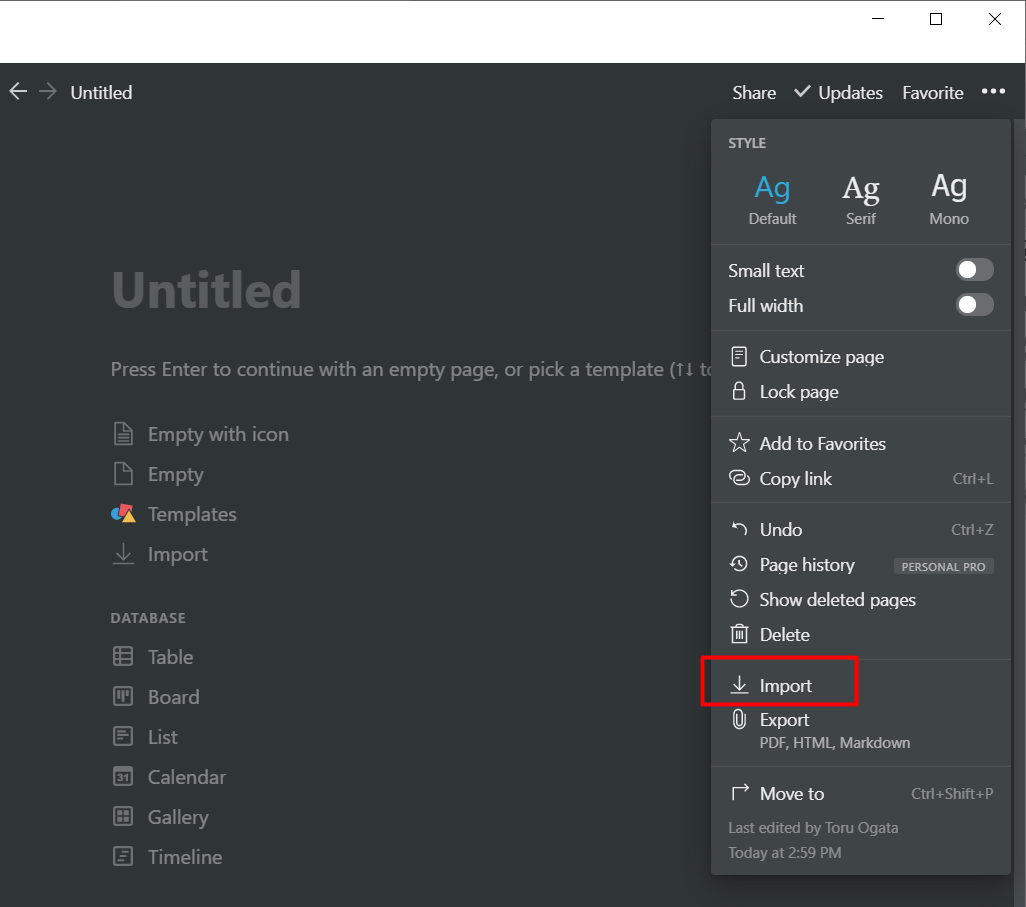Click the Share button

point(754,92)
